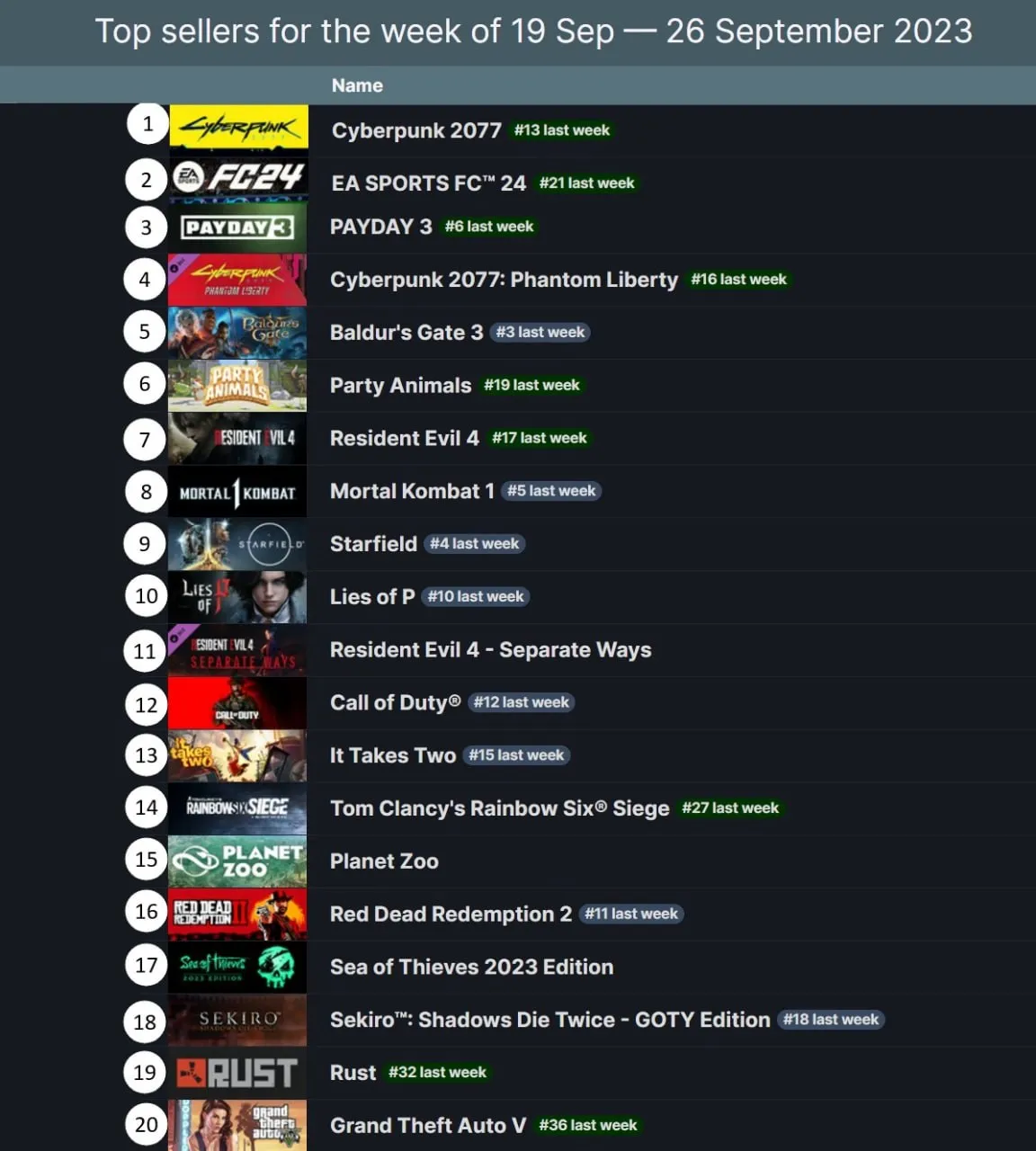Open the Party Animals title link
The height and width of the screenshot is (1151, 1036).
[400, 386]
